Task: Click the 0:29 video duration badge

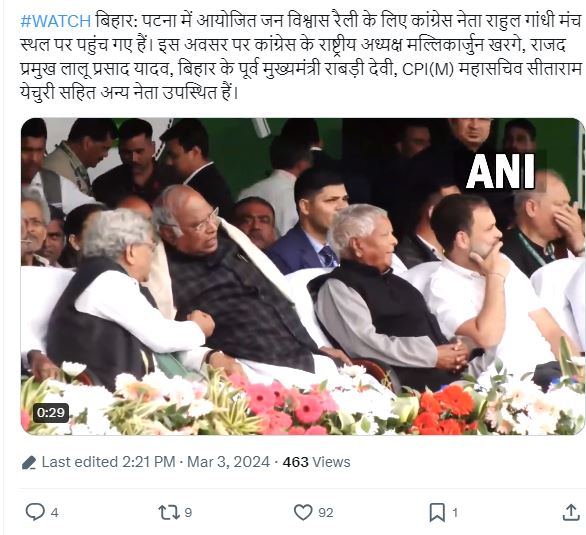Action: [51, 413]
